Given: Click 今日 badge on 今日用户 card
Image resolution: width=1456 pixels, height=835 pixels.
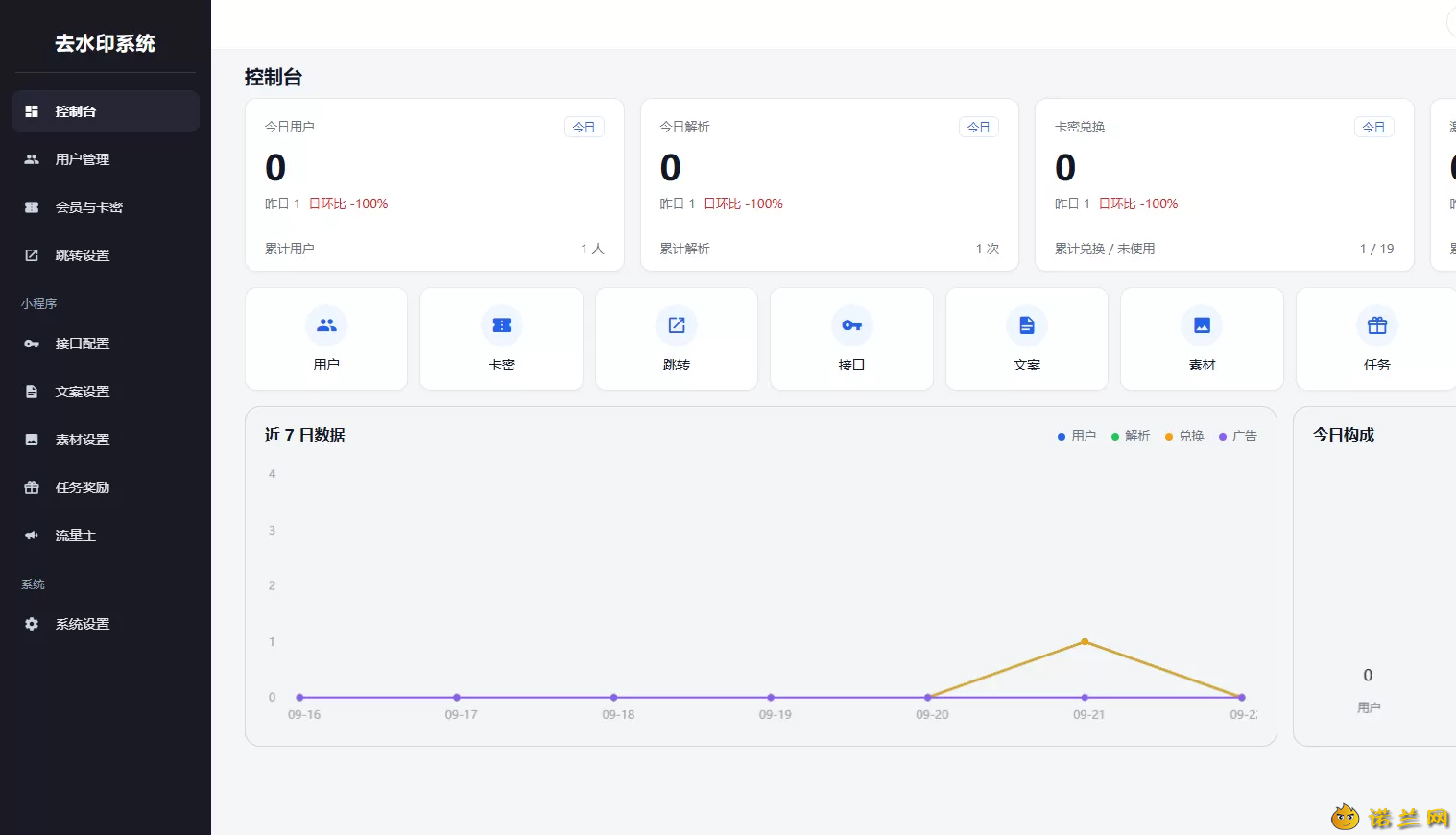Looking at the screenshot, I should pyautogui.click(x=584, y=127).
